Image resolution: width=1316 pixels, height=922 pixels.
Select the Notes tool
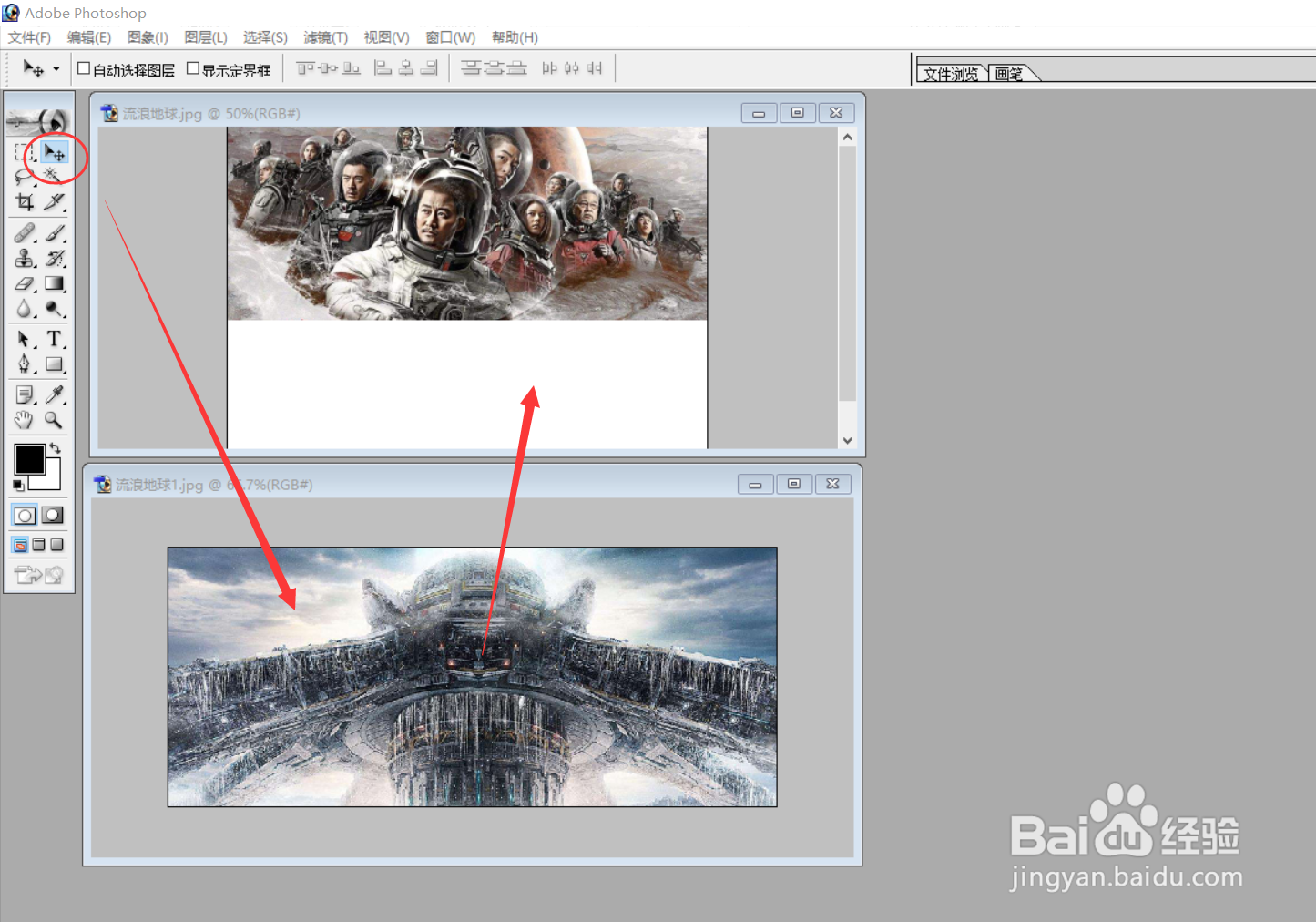[25, 394]
